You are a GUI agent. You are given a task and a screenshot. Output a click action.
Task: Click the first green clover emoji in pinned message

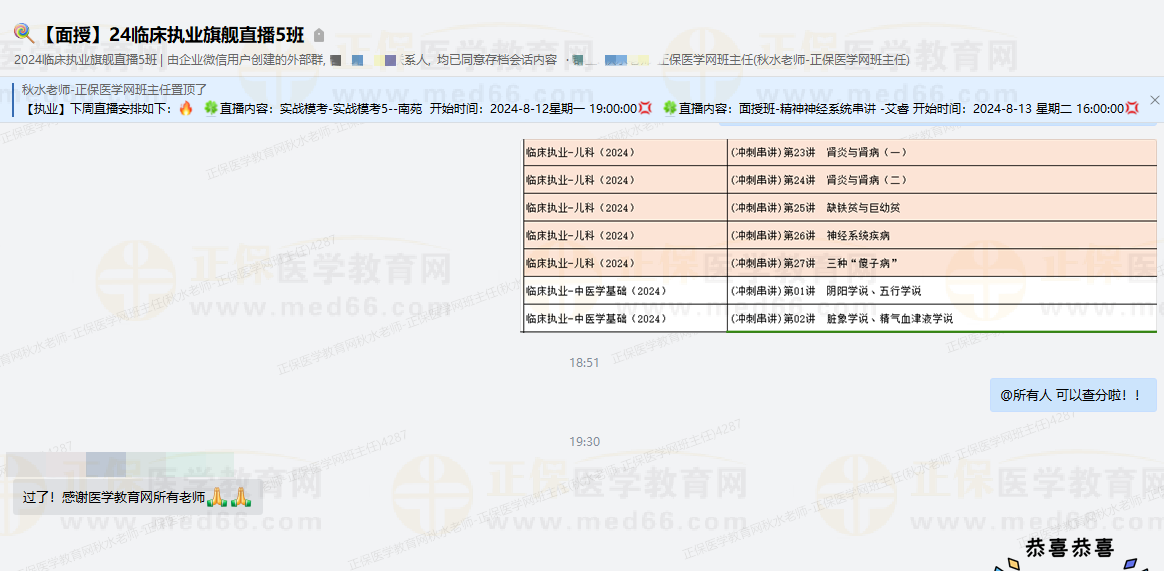(x=210, y=108)
